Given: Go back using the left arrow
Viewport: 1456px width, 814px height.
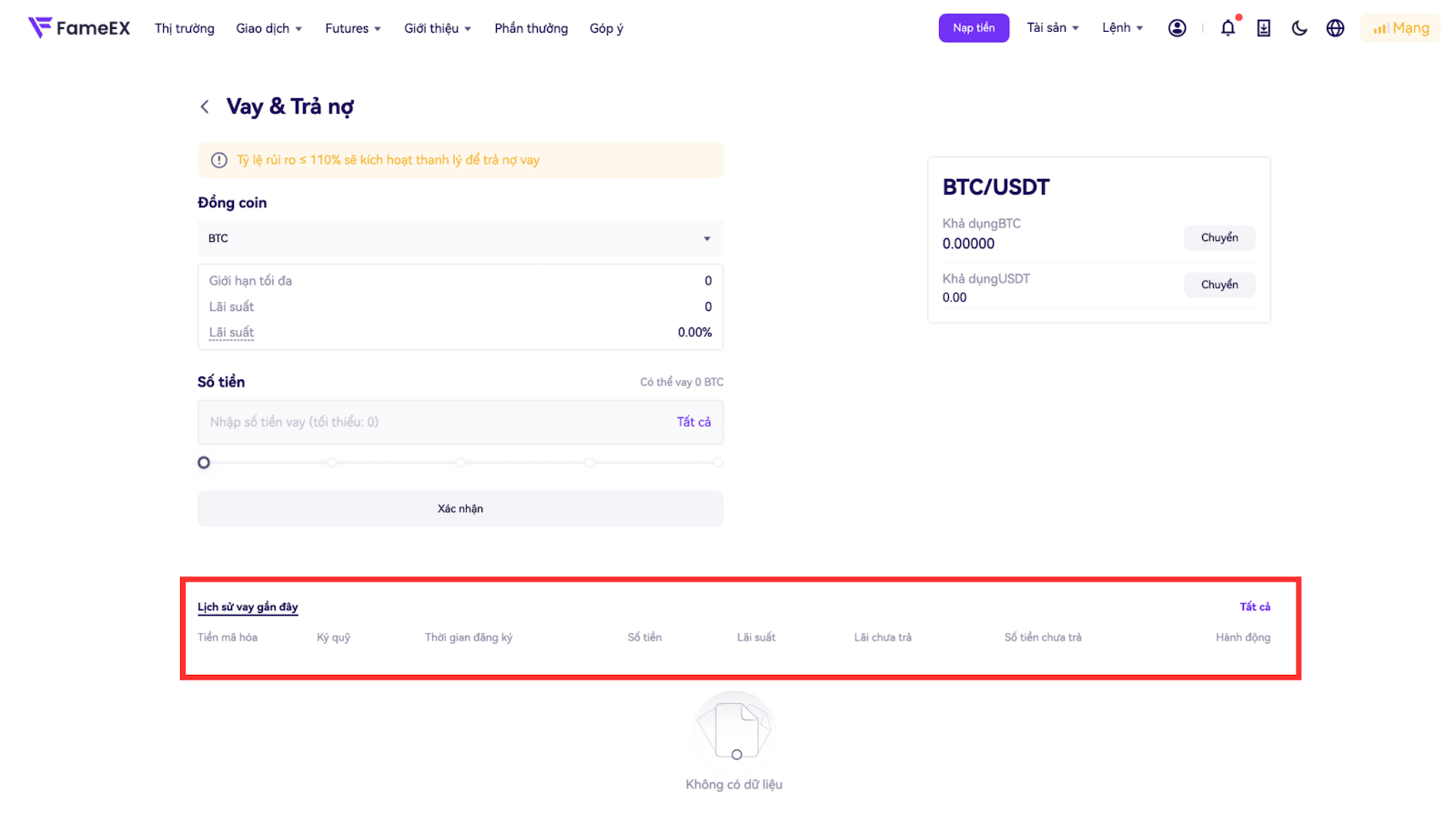Looking at the screenshot, I should coord(205,107).
